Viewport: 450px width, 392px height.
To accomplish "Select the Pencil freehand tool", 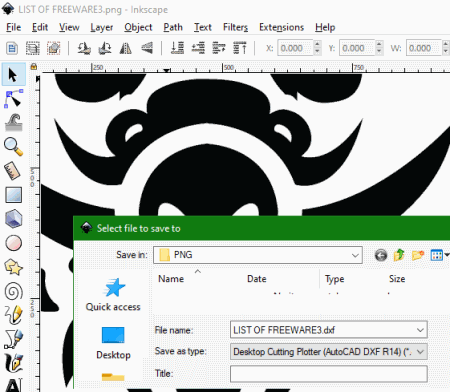I will (x=14, y=315).
